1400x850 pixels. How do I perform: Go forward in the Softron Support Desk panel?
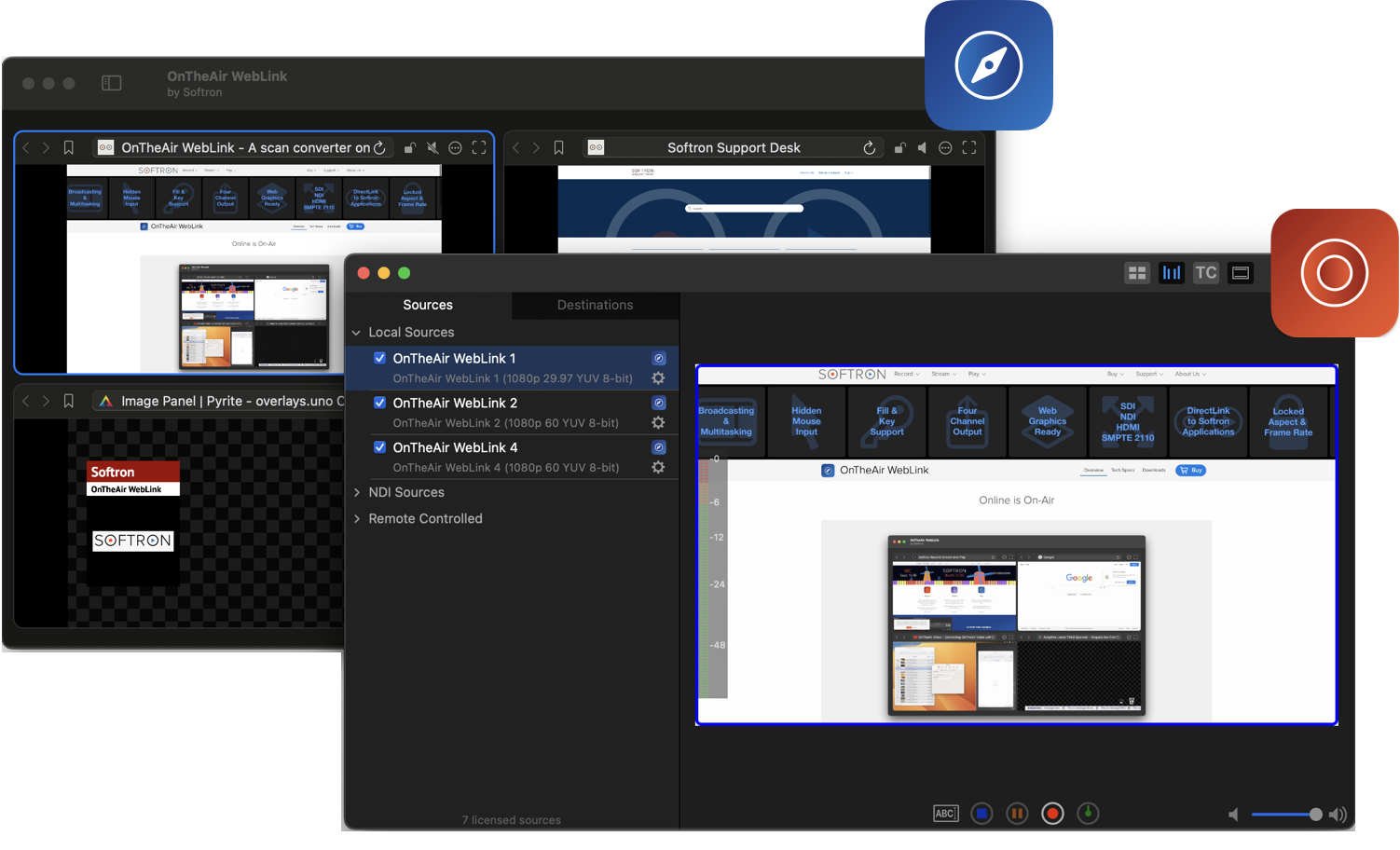coord(536,147)
